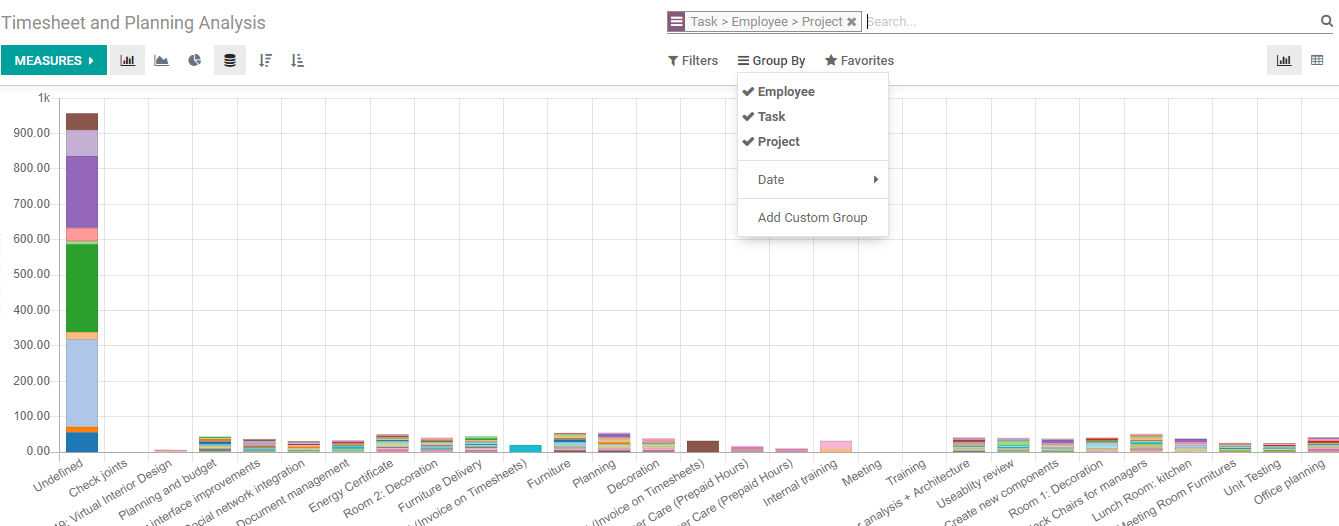
Task: Switch to graph view
Action: pos(1283,61)
